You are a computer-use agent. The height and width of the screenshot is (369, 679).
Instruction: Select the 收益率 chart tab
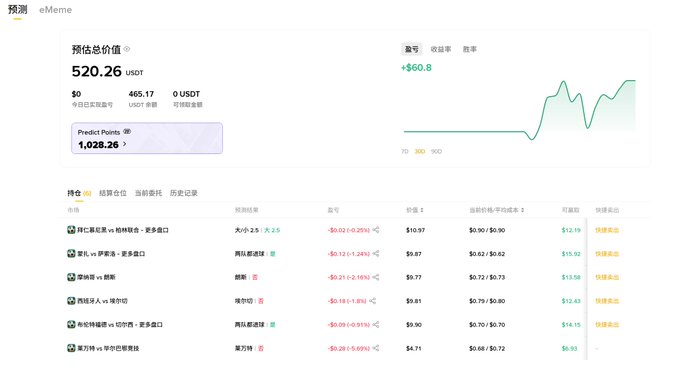click(x=441, y=49)
